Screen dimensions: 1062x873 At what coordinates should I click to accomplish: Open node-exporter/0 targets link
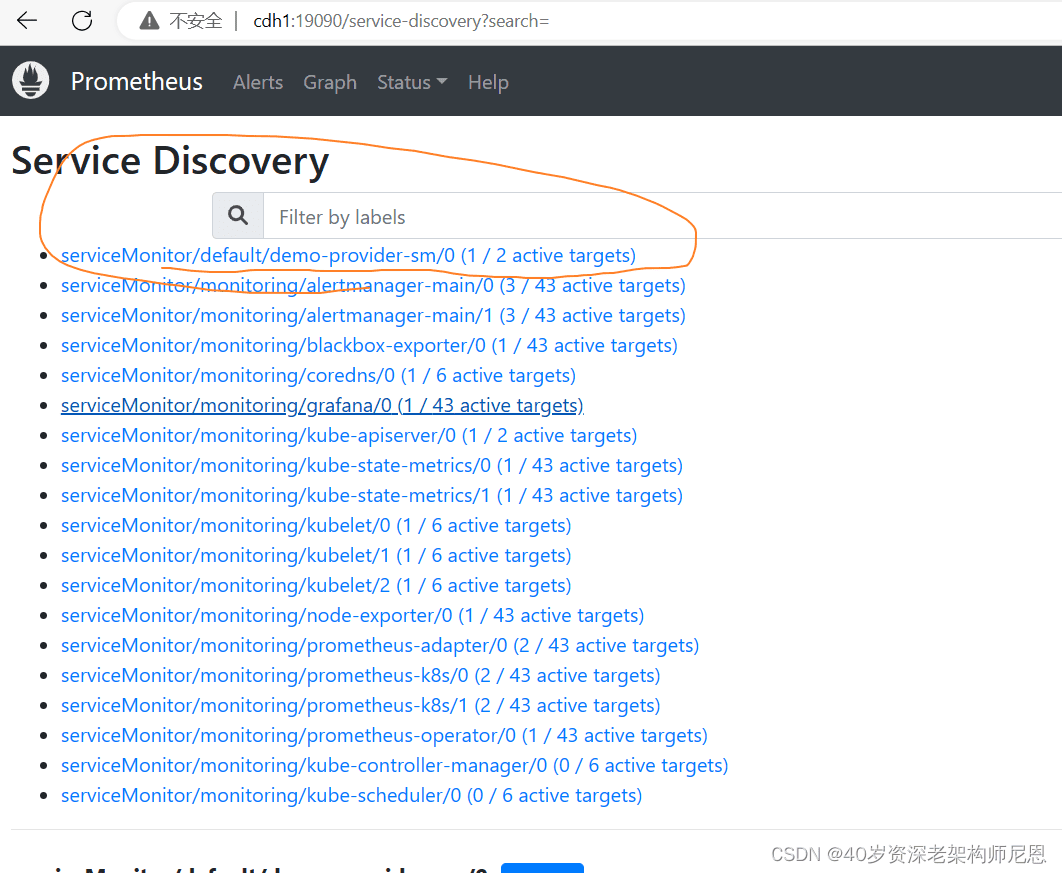tap(352, 616)
